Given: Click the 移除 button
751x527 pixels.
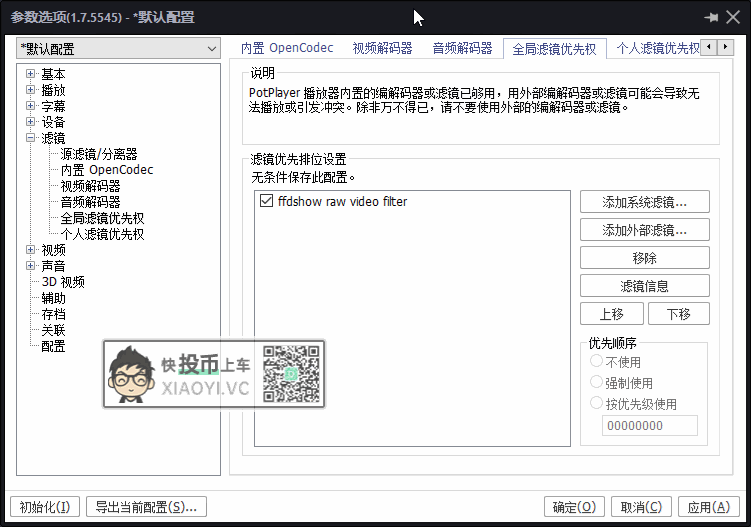Looking at the screenshot, I should tap(645, 258).
